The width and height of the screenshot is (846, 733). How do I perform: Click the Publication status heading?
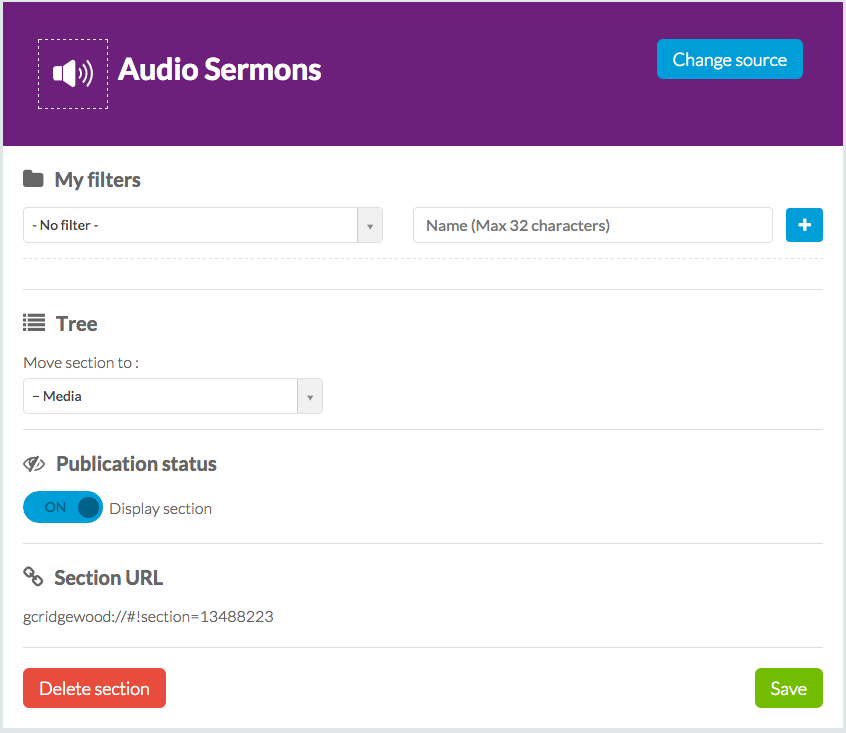pos(136,464)
